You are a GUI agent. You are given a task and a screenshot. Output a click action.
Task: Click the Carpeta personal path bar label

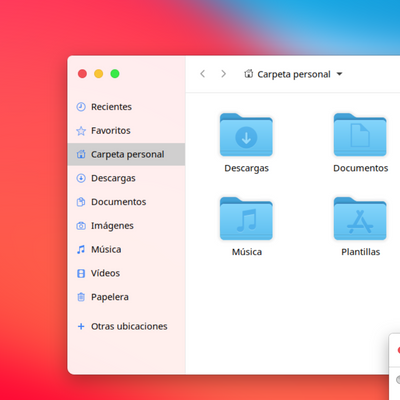(294, 74)
